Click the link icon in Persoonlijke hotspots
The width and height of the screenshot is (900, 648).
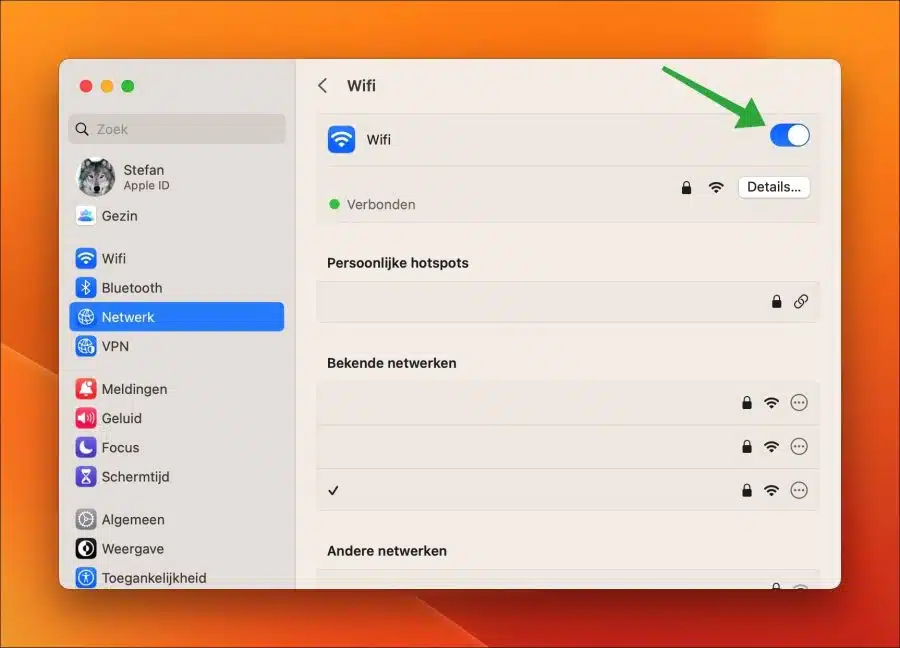pyautogui.click(x=801, y=301)
